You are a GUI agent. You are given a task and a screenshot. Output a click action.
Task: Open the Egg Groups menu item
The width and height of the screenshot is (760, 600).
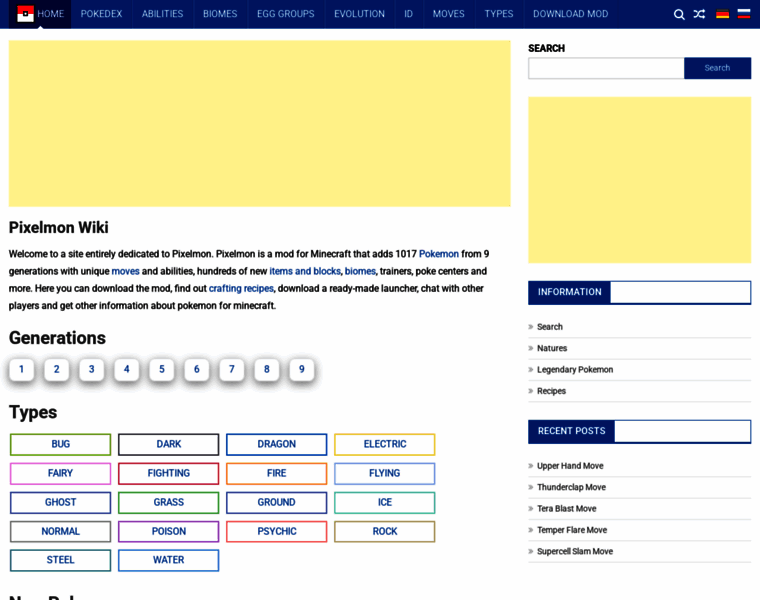click(x=285, y=14)
